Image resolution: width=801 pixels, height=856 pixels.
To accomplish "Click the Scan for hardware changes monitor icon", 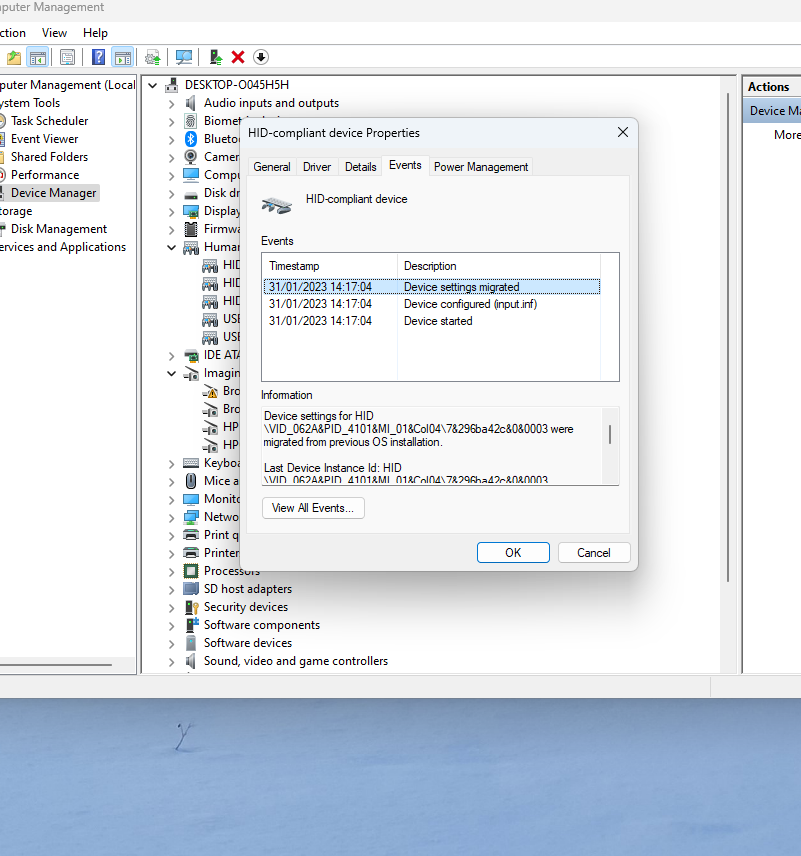I will [184, 57].
